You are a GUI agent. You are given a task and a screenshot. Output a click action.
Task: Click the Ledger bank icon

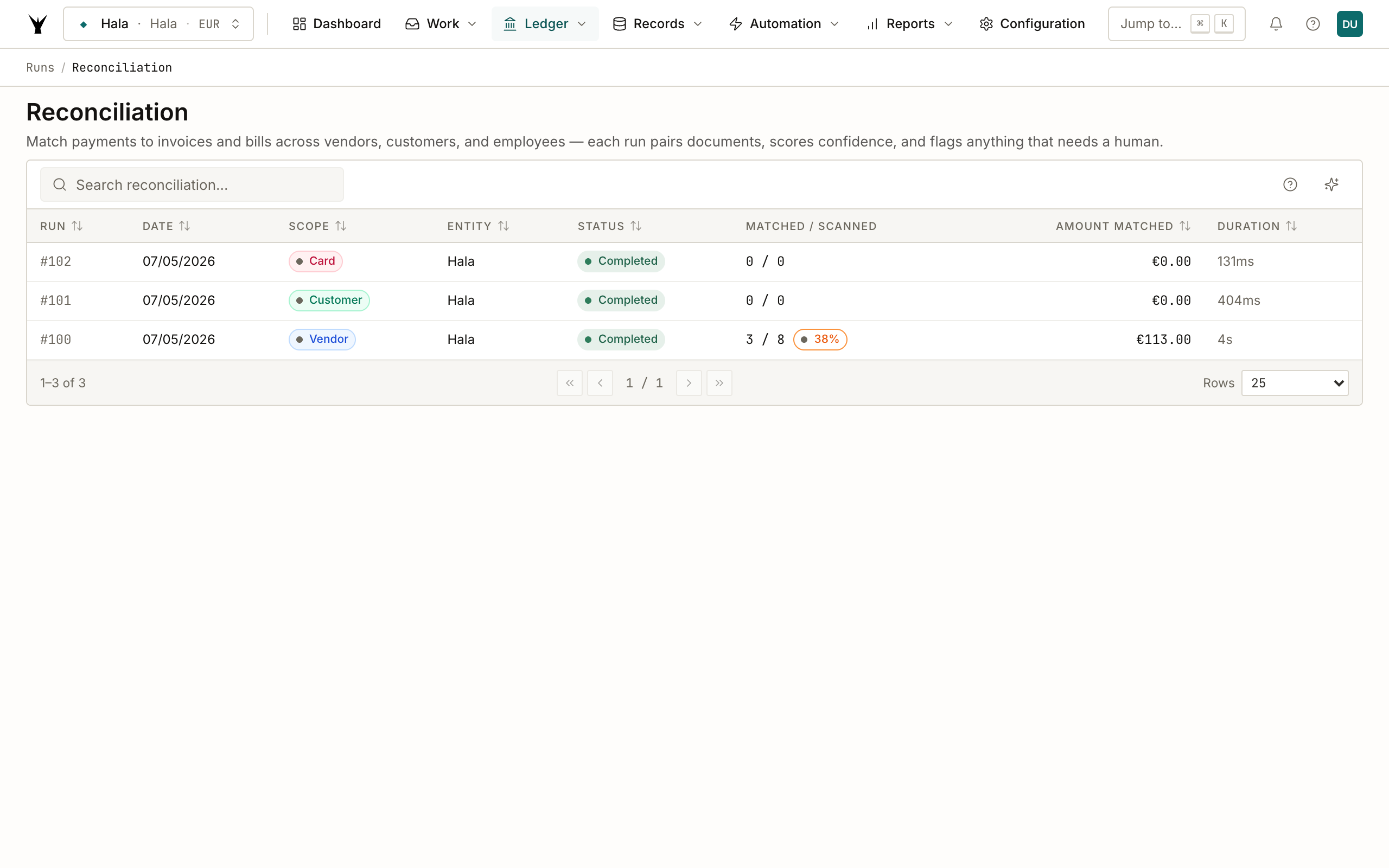coord(509,23)
